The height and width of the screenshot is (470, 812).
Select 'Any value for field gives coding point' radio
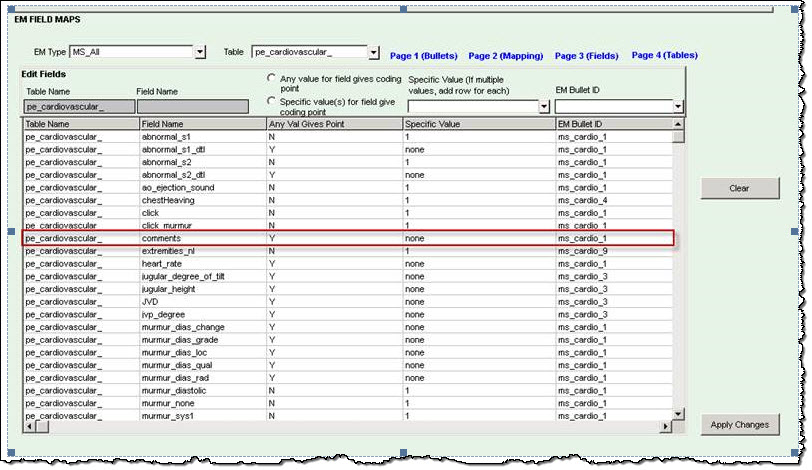click(271, 78)
